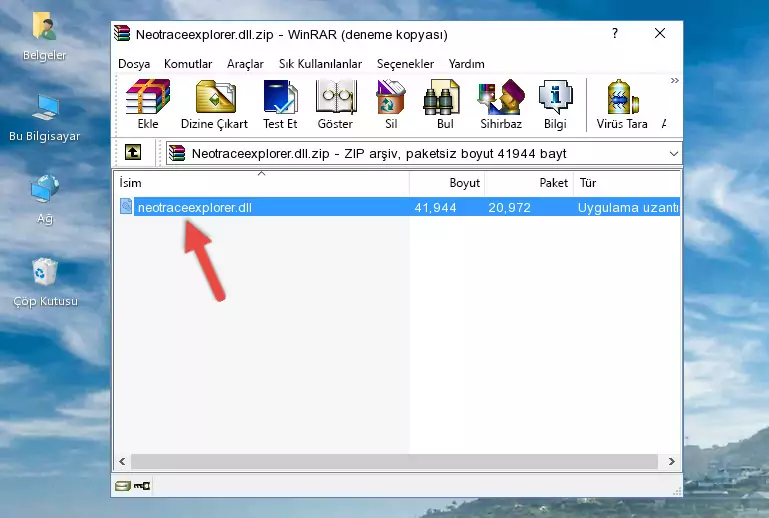Start Virüs Tara scan
The width and height of the screenshot is (769, 518).
pos(622,104)
